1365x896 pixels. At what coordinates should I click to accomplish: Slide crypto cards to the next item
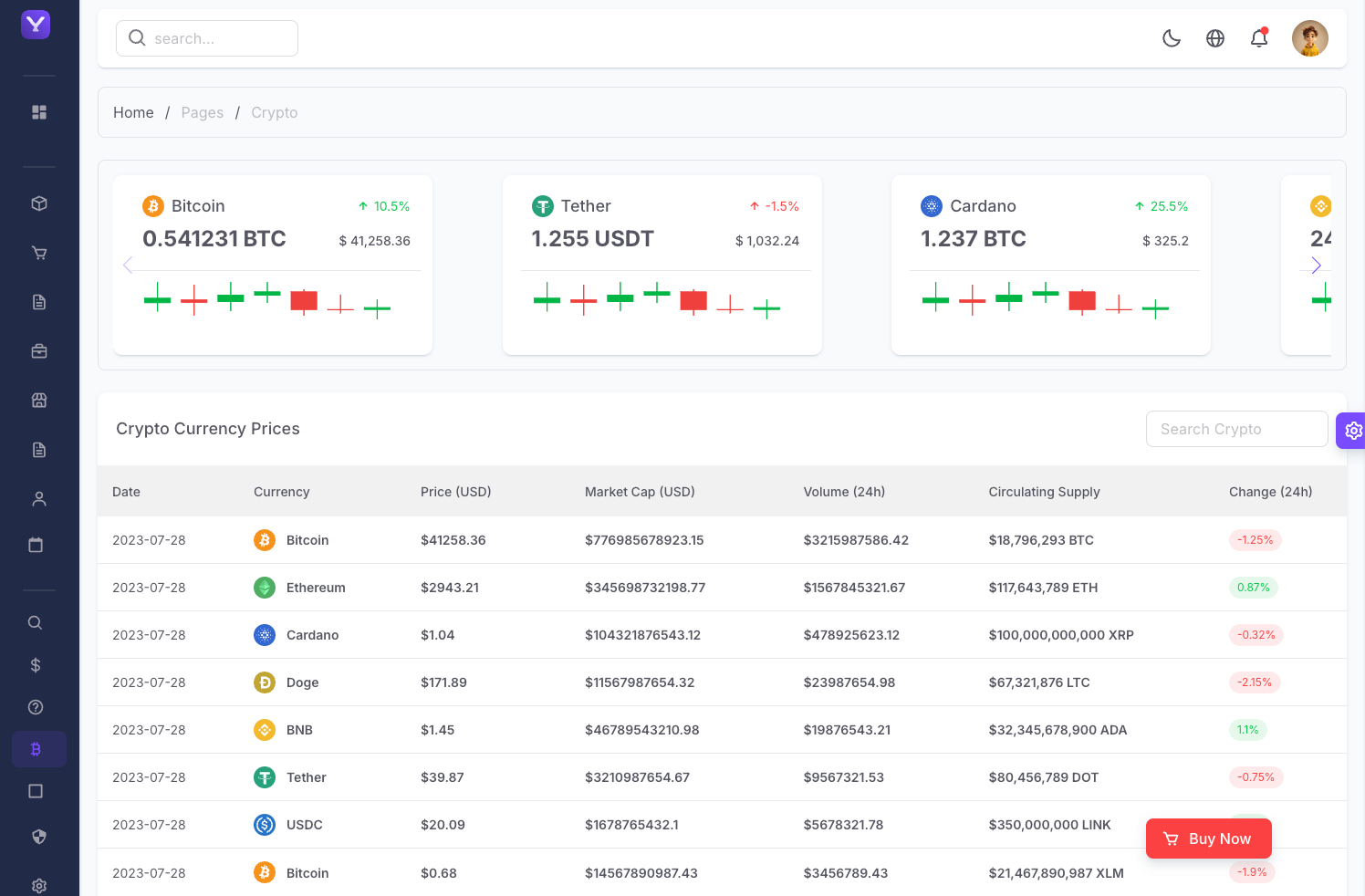(1316, 266)
